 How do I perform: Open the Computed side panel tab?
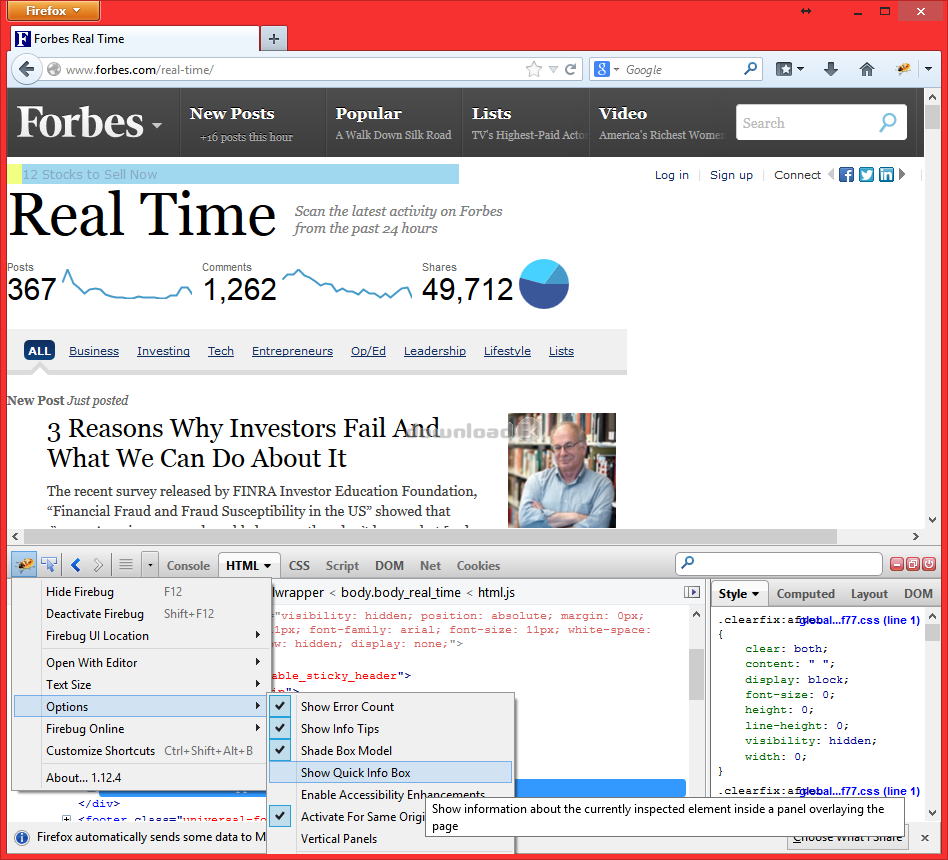(x=805, y=594)
